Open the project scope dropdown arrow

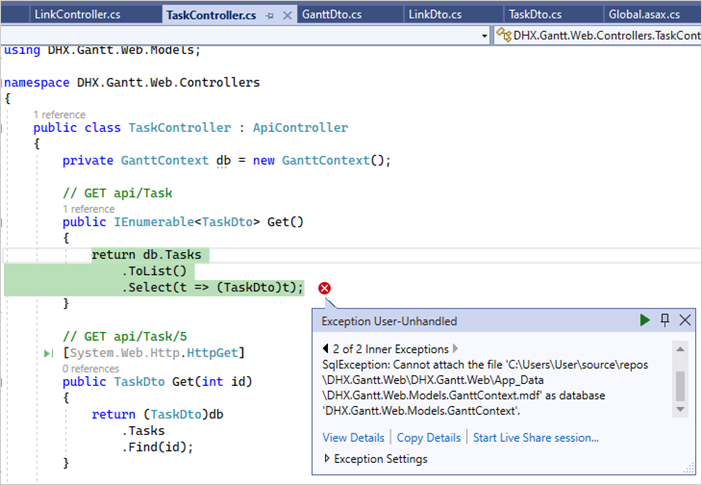click(x=485, y=35)
